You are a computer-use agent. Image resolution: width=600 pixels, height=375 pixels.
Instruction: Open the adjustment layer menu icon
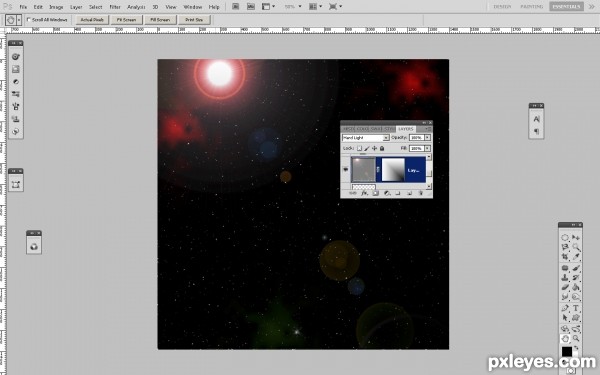pyautogui.click(x=387, y=193)
